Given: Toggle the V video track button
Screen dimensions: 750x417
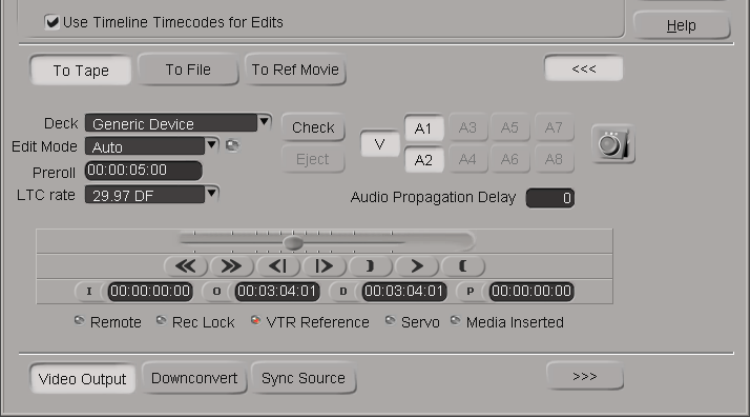Looking at the screenshot, I should (x=380, y=144).
